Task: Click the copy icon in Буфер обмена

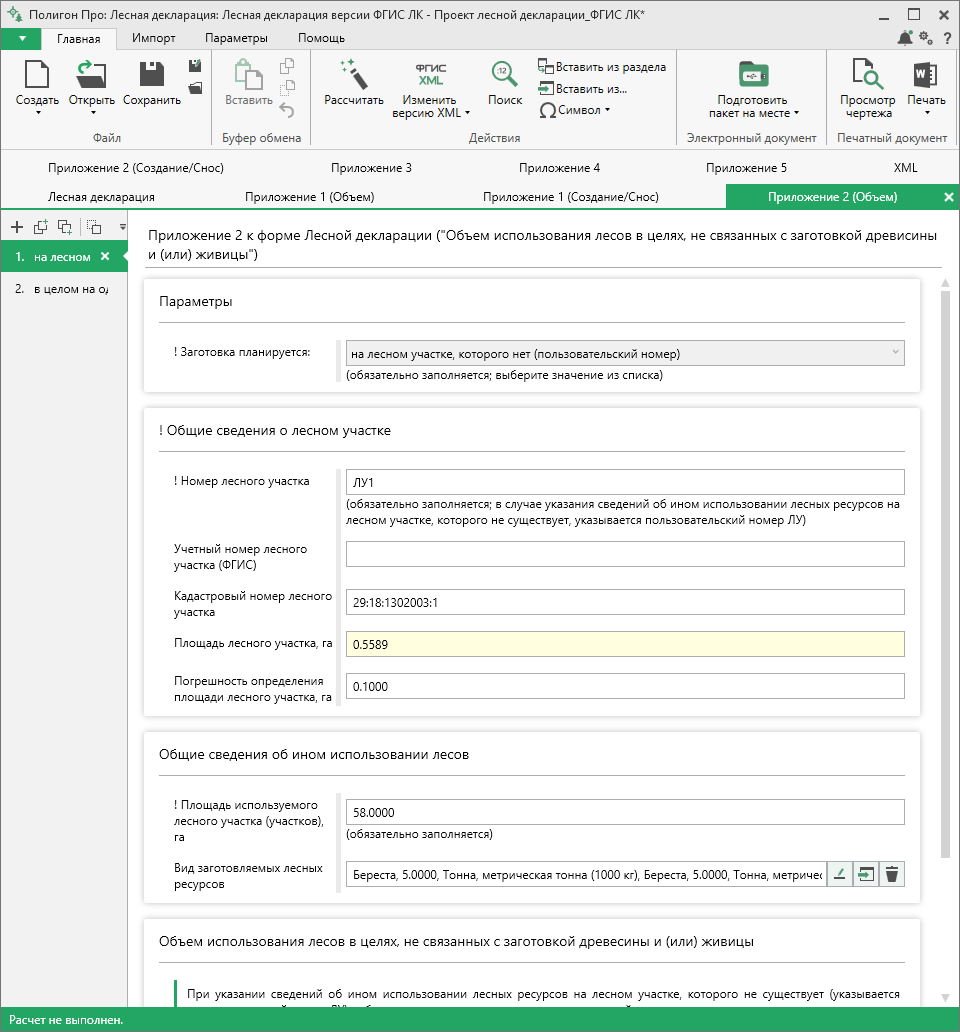Action: tap(287, 66)
